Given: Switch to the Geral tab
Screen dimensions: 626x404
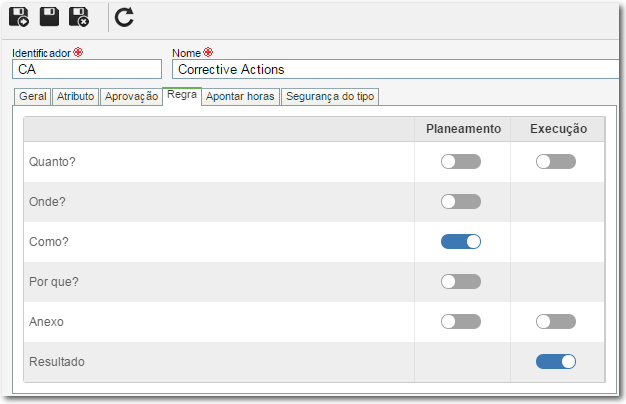Looking at the screenshot, I should point(33,97).
